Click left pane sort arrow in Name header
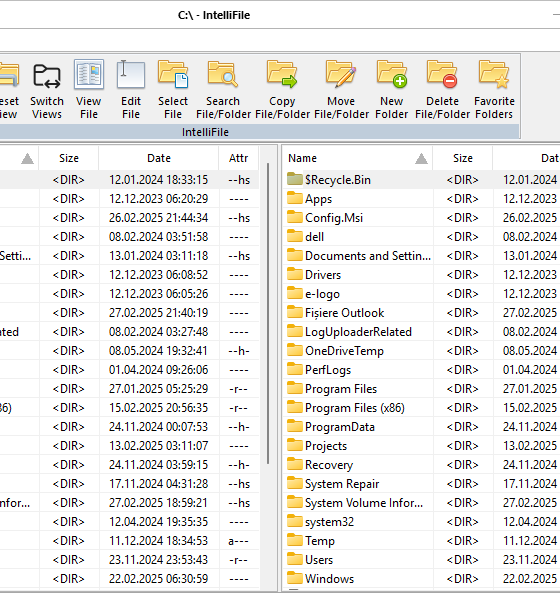 pyautogui.click(x=27, y=159)
